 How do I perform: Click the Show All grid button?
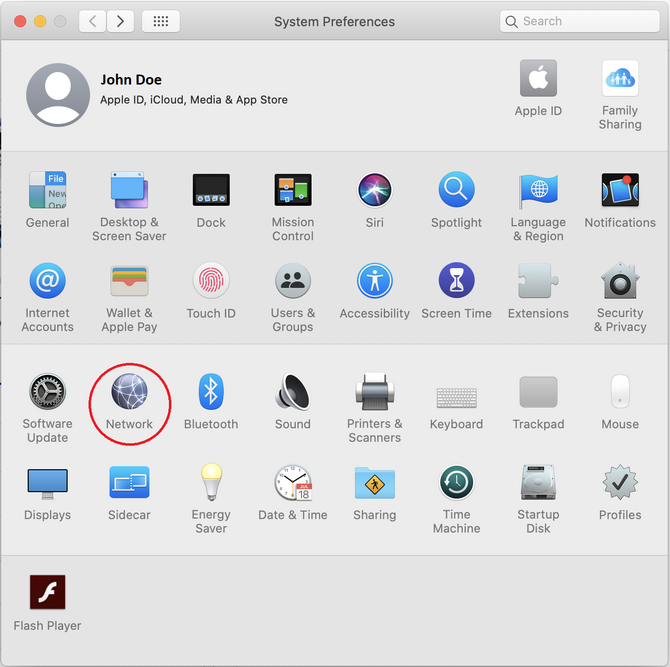161,21
